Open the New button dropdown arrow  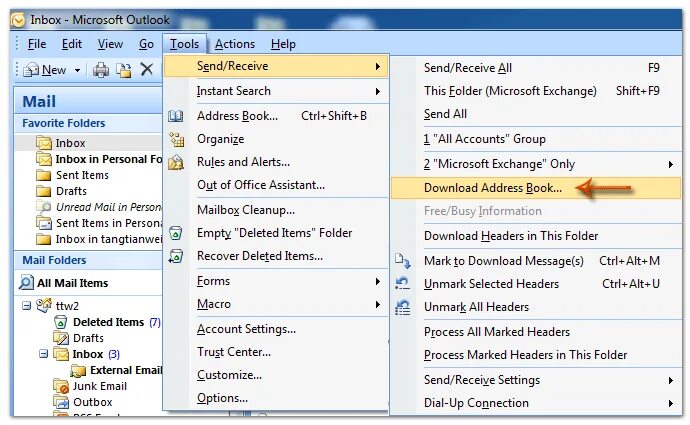[77, 70]
